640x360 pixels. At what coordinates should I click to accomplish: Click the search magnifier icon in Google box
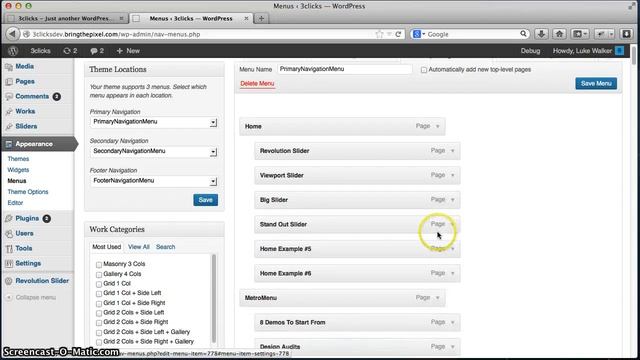(523, 34)
